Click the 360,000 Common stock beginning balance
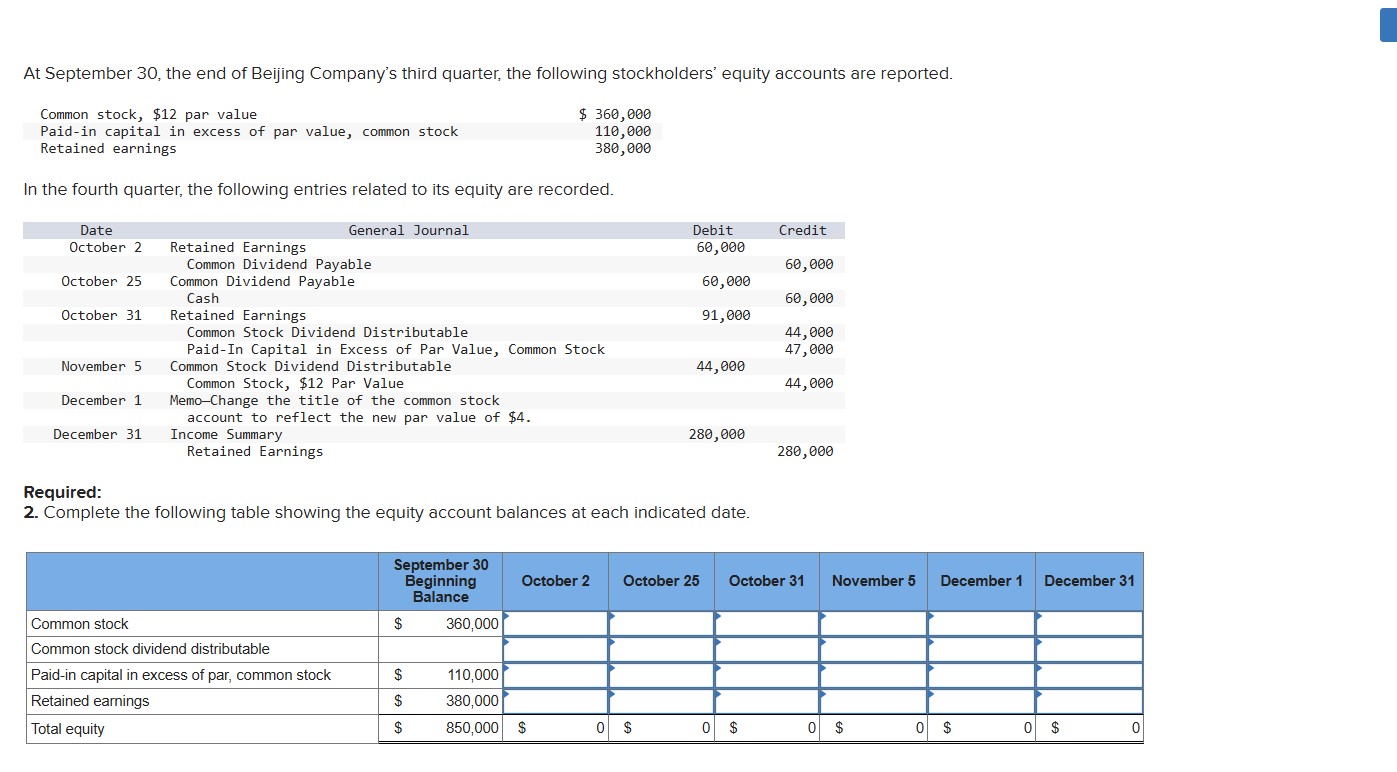This screenshot has width=1397, height=772. 472,624
